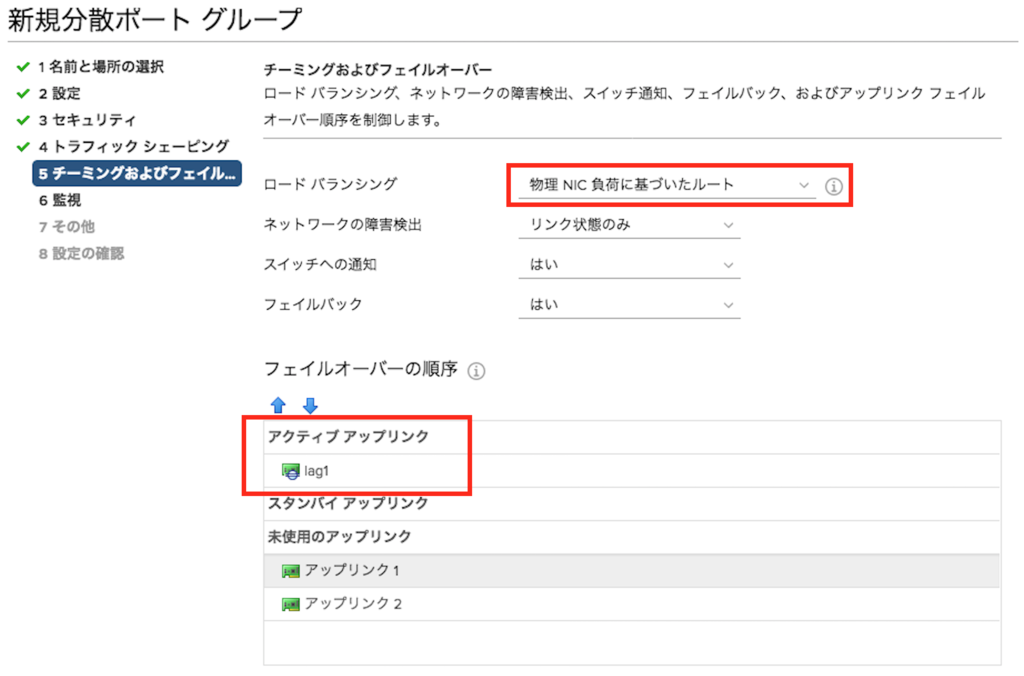Viewport: 1024px width, 676px height.
Task: Click the move up blue arrow icon
Action: pyautogui.click(x=278, y=405)
